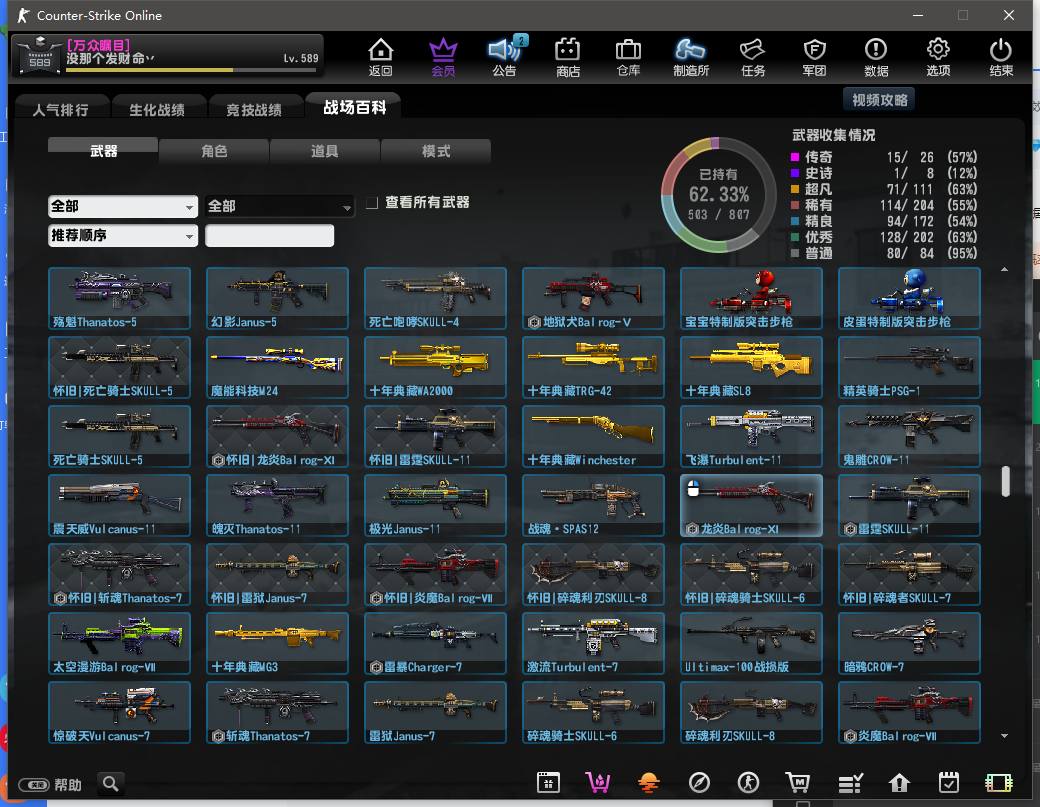This screenshot has width=1040, height=807.
Task: Select the 死亡咆哮SKULL-4 weapon card
Action: [x=435, y=298]
